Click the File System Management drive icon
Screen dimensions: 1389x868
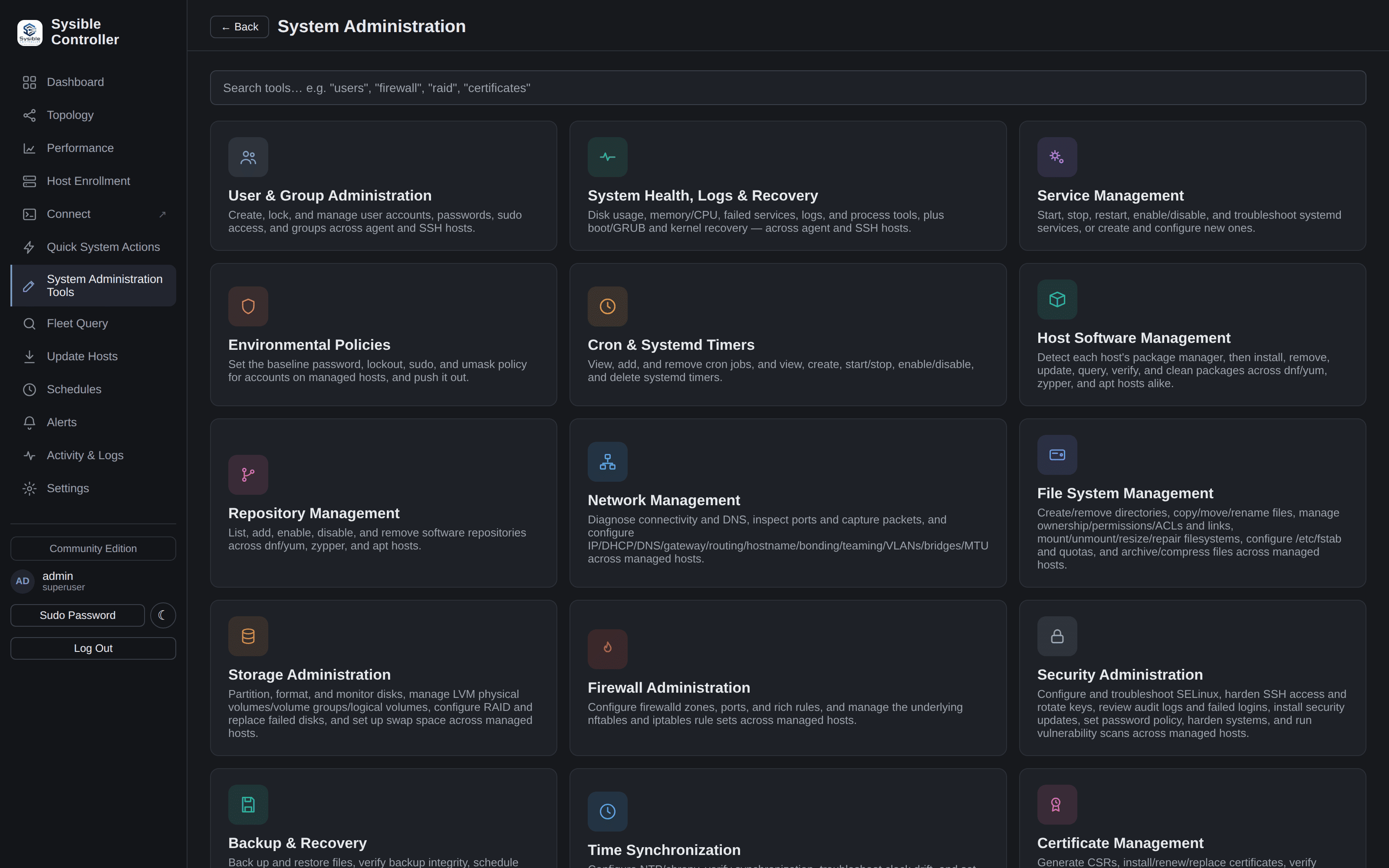click(1057, 455)
